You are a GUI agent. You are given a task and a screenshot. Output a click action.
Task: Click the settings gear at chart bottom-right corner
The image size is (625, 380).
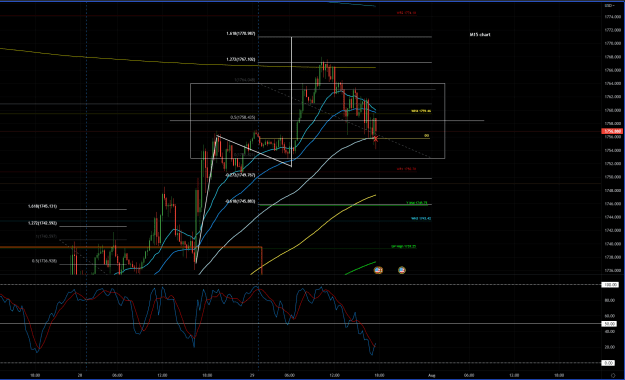(x=613, y=375)
